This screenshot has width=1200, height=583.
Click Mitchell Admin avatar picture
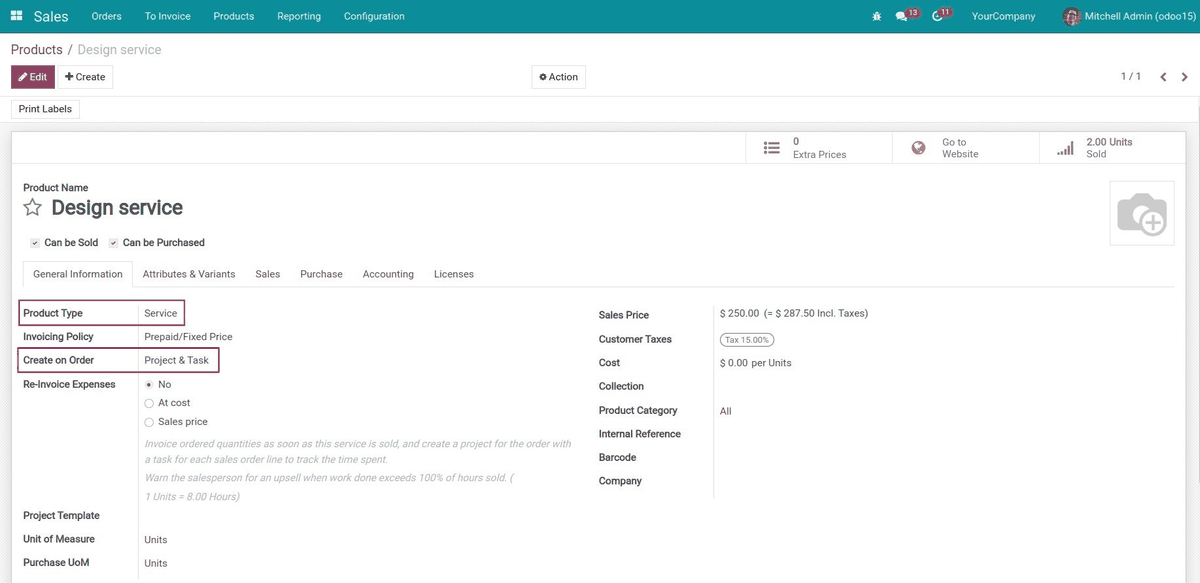click(x=1072, y=16)
